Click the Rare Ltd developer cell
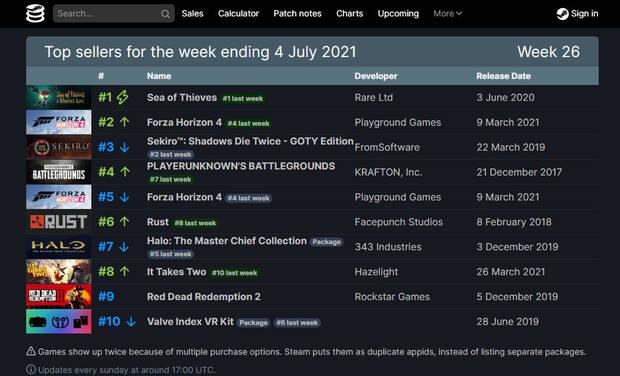The height and width of the screenshot is (376, 620). point(374,97)
